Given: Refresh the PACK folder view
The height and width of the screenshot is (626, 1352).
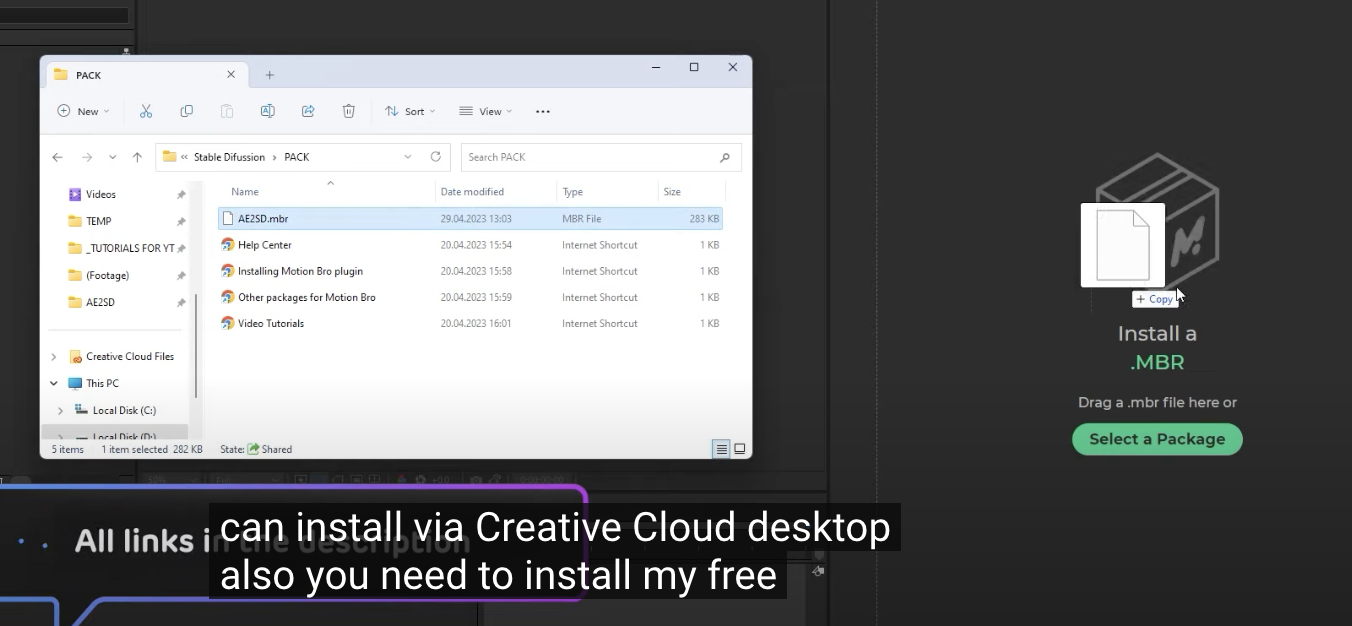Looking at the screenshot, I should coord(435,157).
